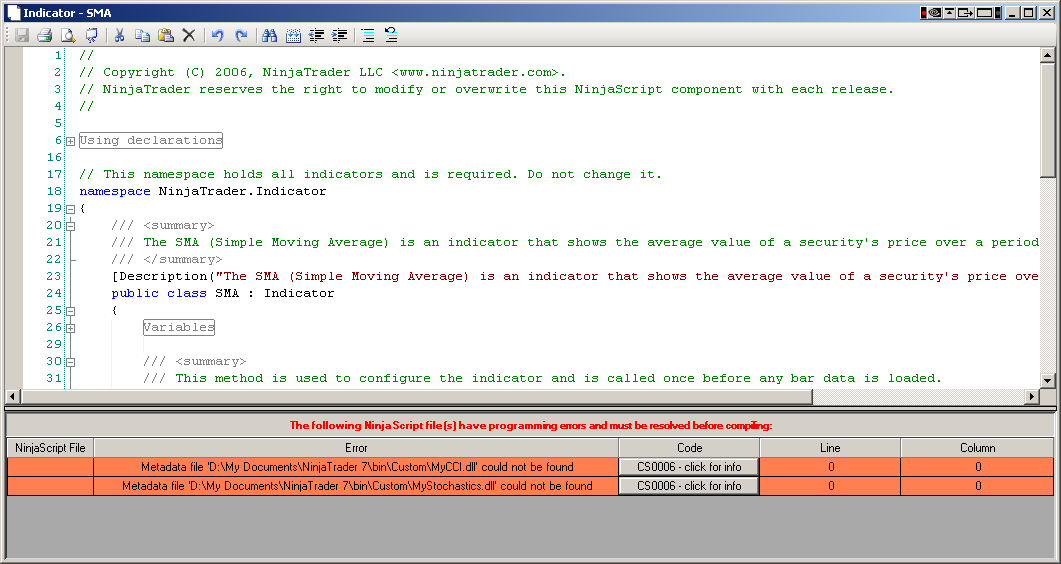Minimize the Indicator - SMA window
Screen dimensions: 1061x564
click(x=1012, y=13)
